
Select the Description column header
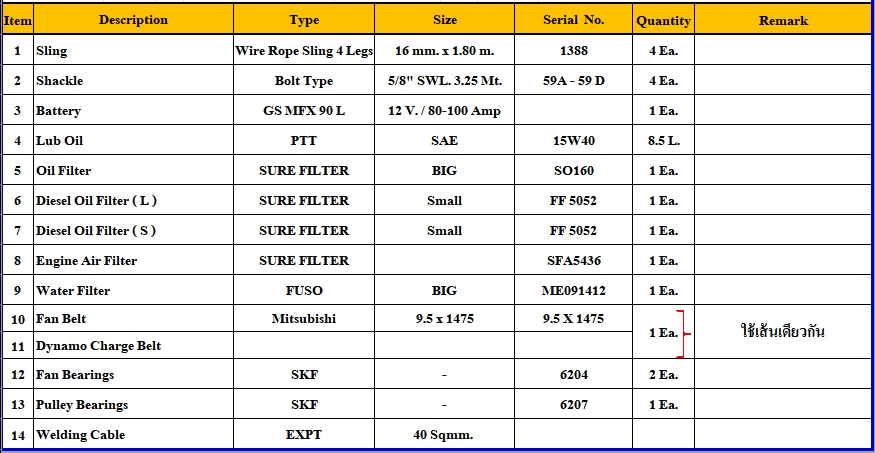pos(133,20)
